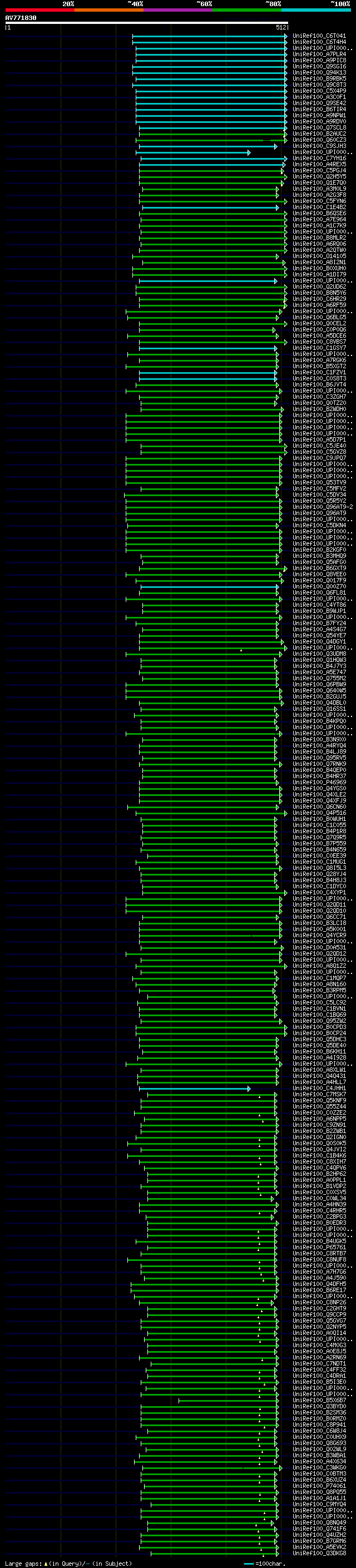Click the =100char. scale legend
Image resolution: width=356 pixels, height=1568 pixels.
pos(264,1563)
